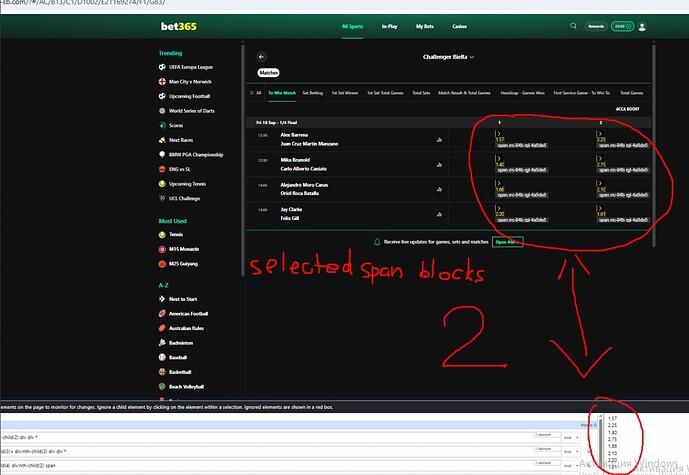Select the 1st Set Total Games tab
This screenshot has width=689, height=475.
pos(385,93)
